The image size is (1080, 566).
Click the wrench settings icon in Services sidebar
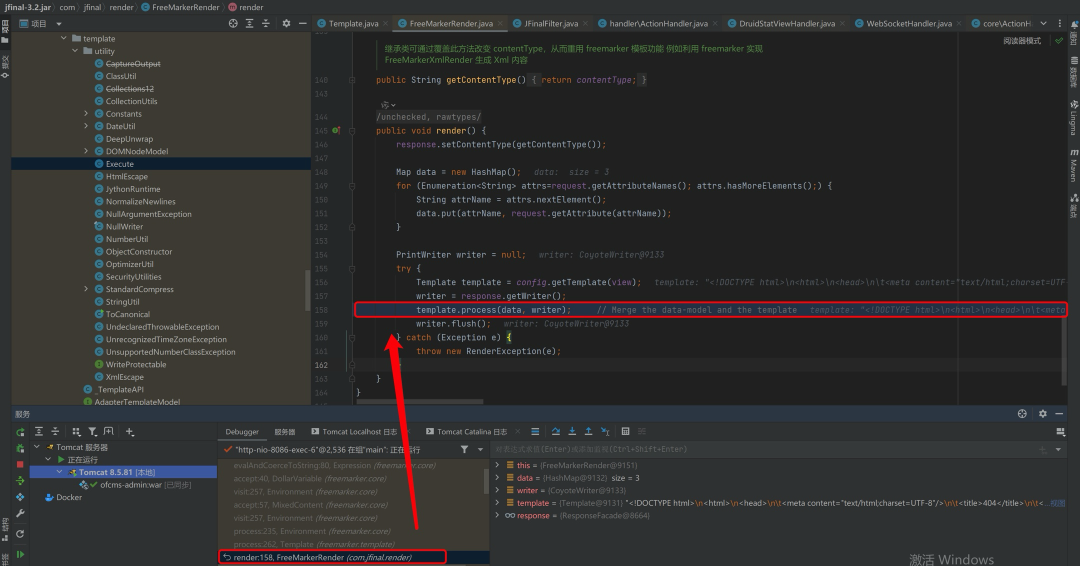pos(20,514)
